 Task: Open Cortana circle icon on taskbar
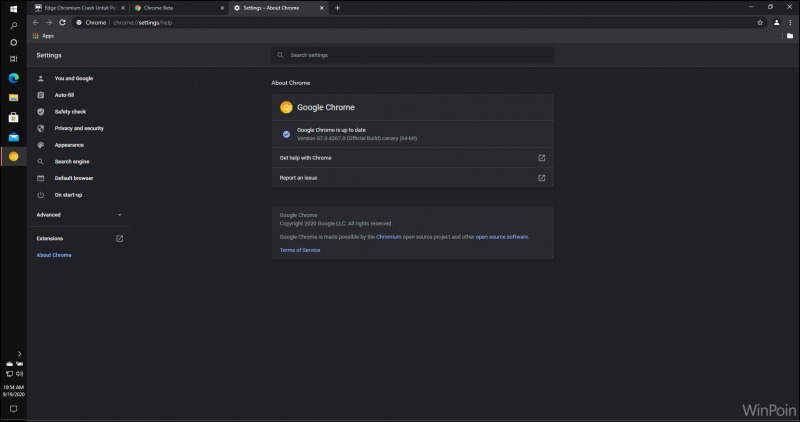[13, 42]
